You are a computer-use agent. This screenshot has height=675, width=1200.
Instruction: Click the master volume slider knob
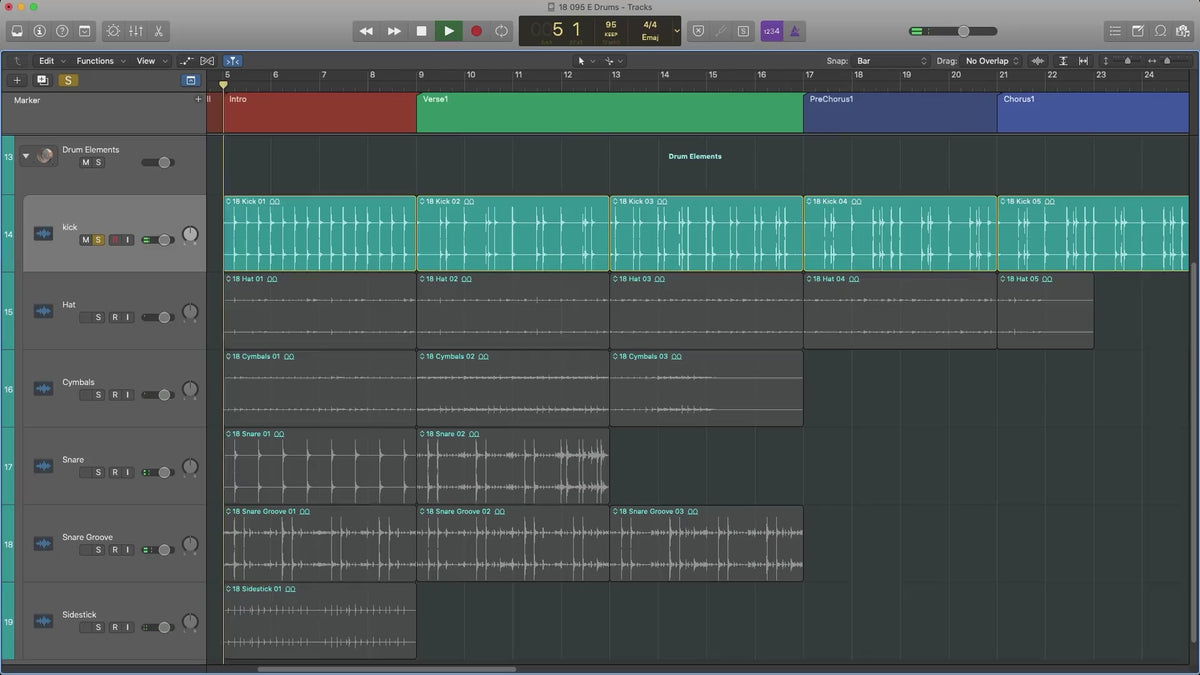click(x=963, y=31)
